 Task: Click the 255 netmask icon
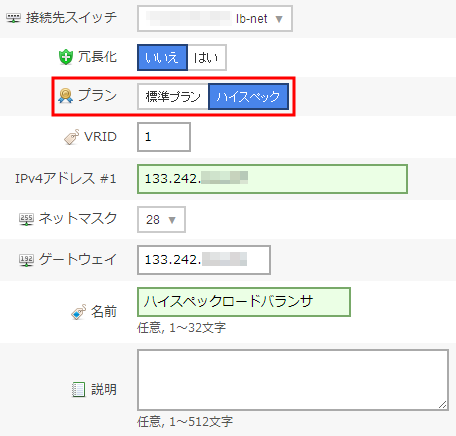(26, 219)
